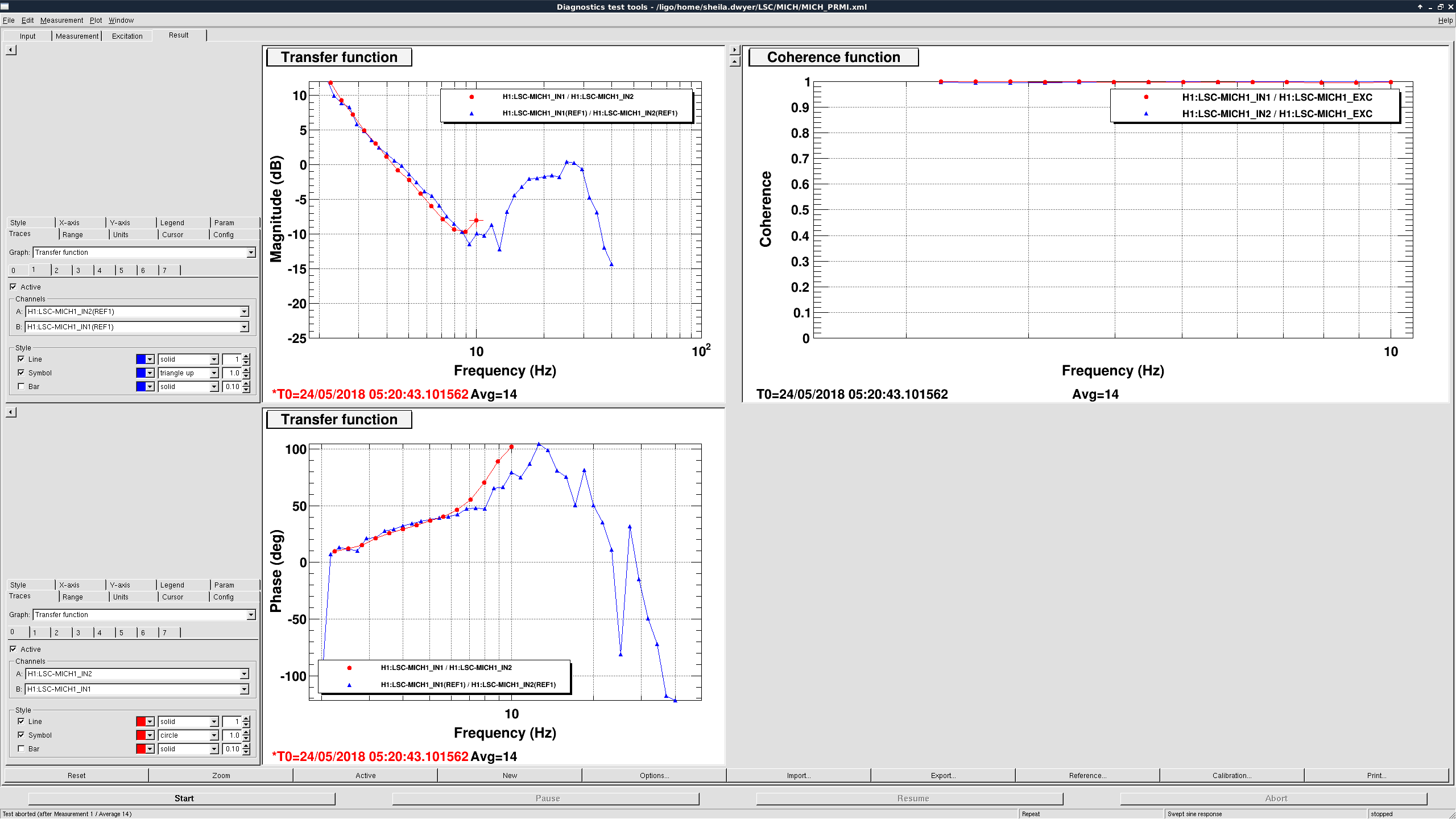Uncheck the lower Symbol checkbox
The width and height of the screenshot is (1456, 819).
21,735
